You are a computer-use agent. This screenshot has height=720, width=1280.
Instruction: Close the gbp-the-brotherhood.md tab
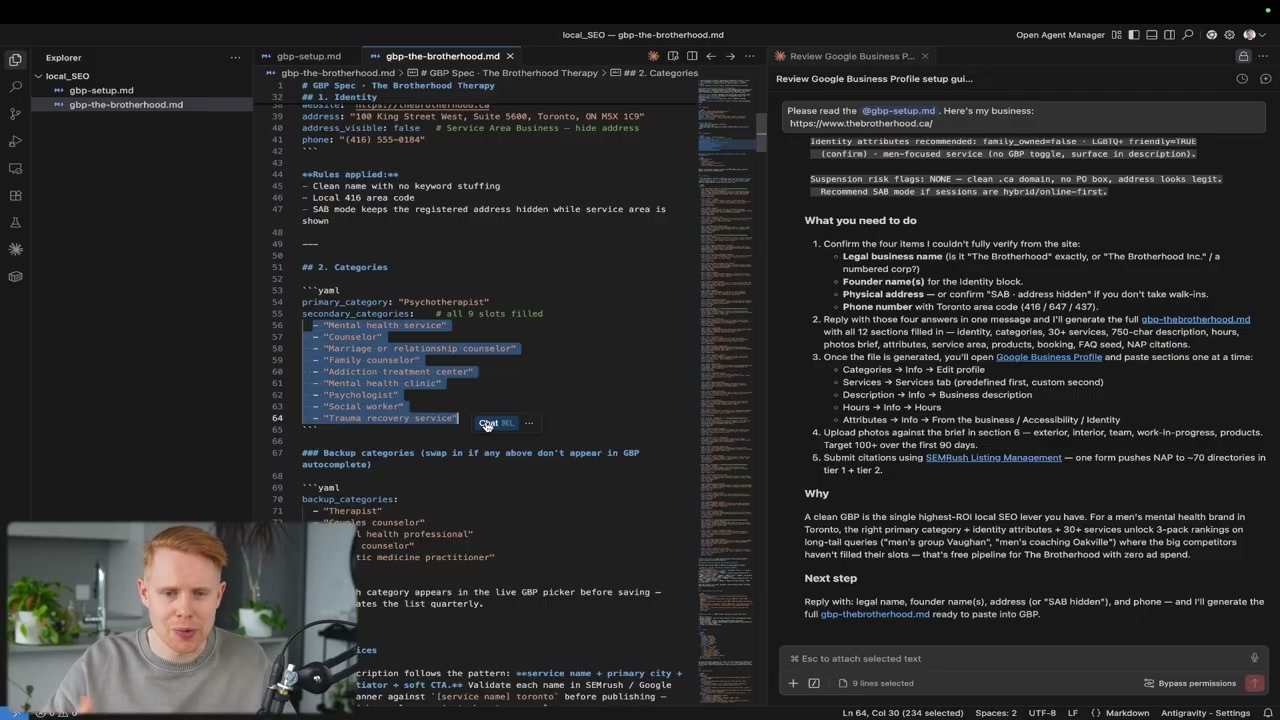point(510,56)
